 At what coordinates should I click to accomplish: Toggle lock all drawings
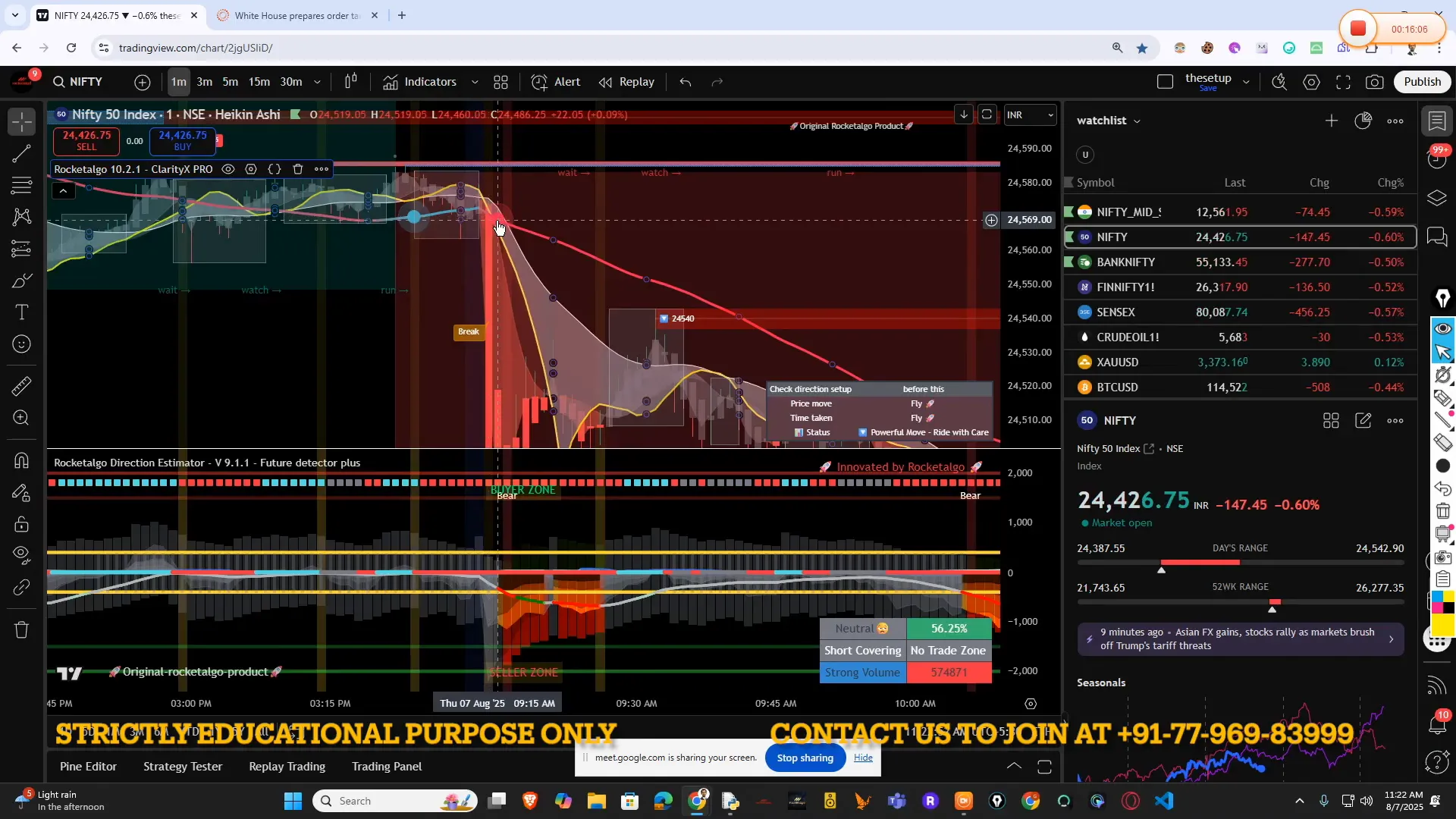click(x=22, y=524)
